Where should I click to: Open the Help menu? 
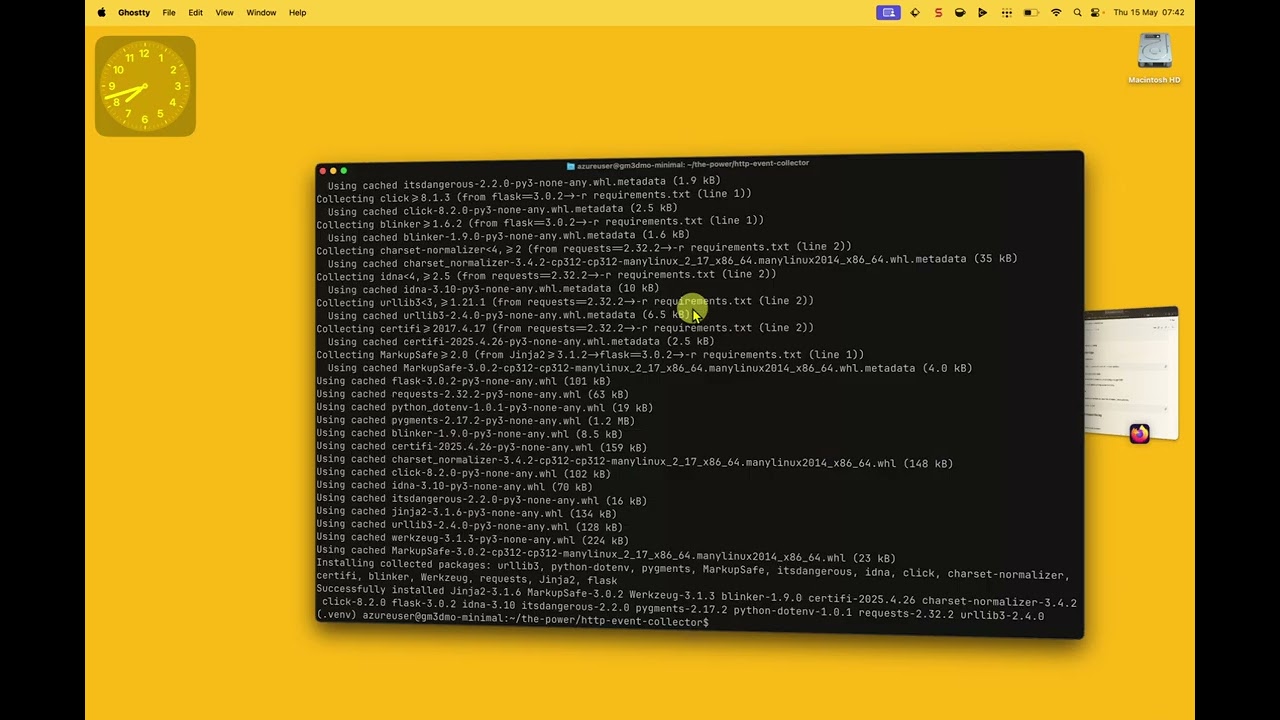tap(298, 12)
